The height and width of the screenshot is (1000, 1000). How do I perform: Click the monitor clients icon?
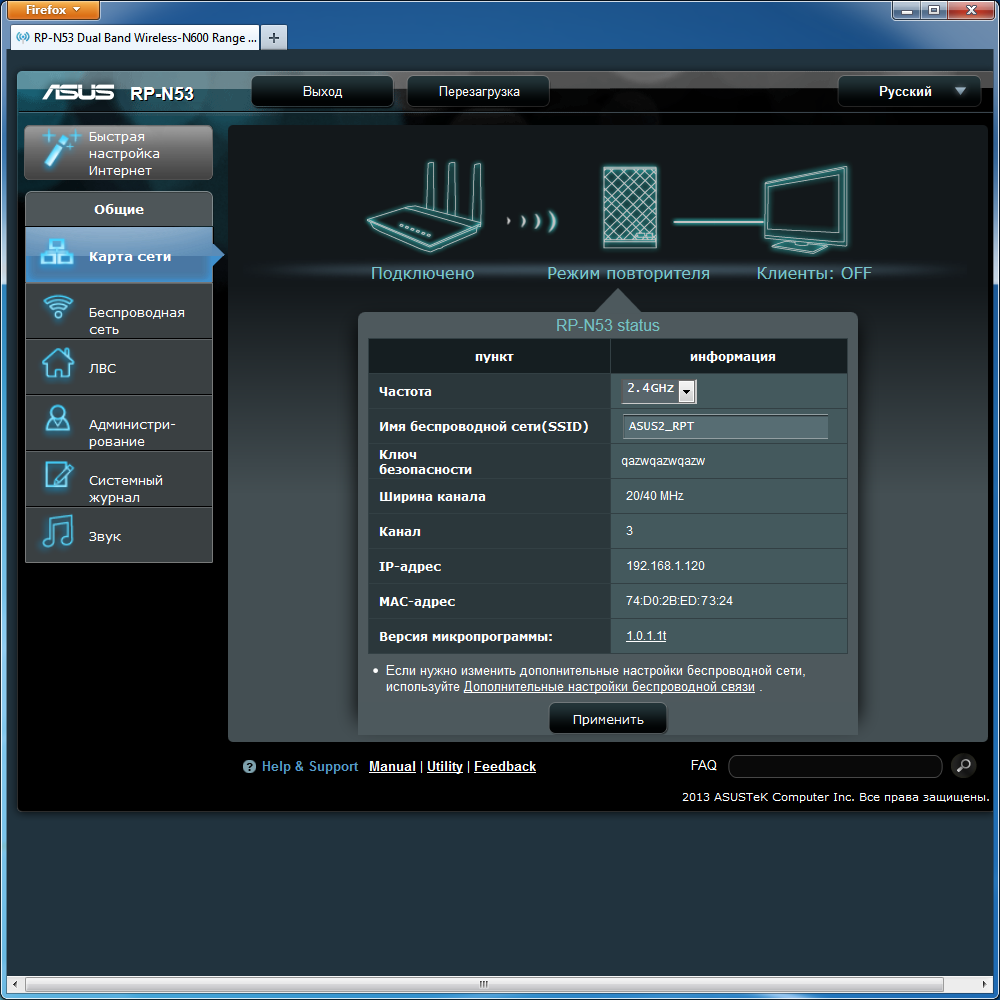coord(806,209)
